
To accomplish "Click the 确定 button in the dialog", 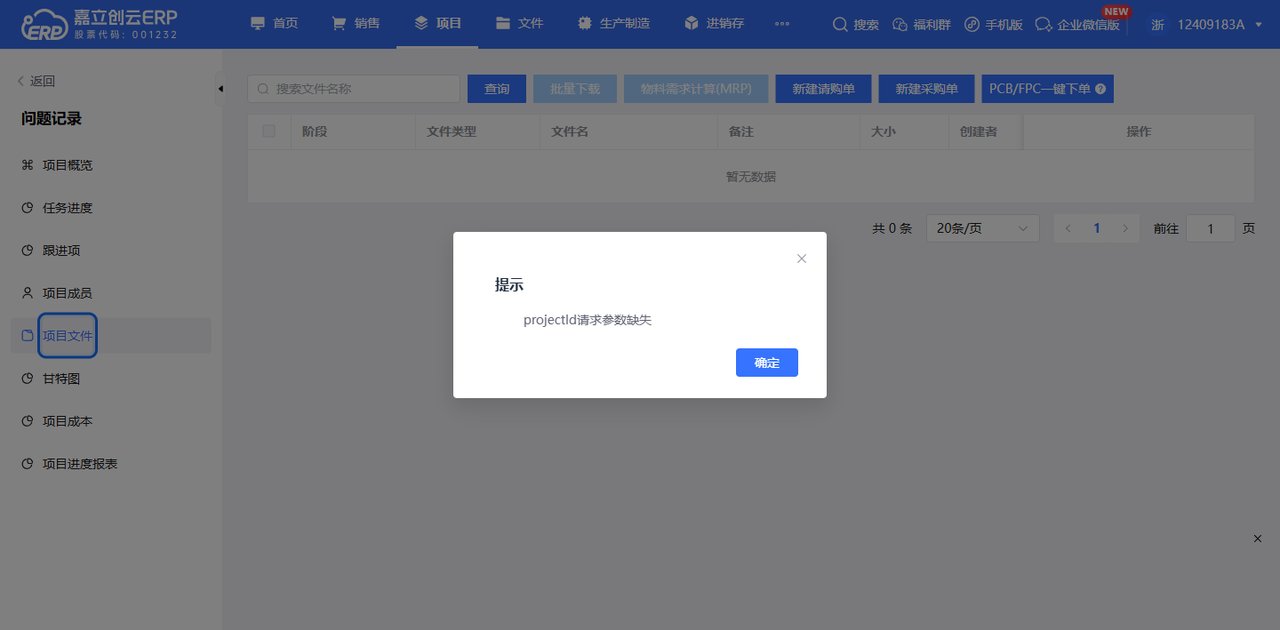I will (767, 362).
